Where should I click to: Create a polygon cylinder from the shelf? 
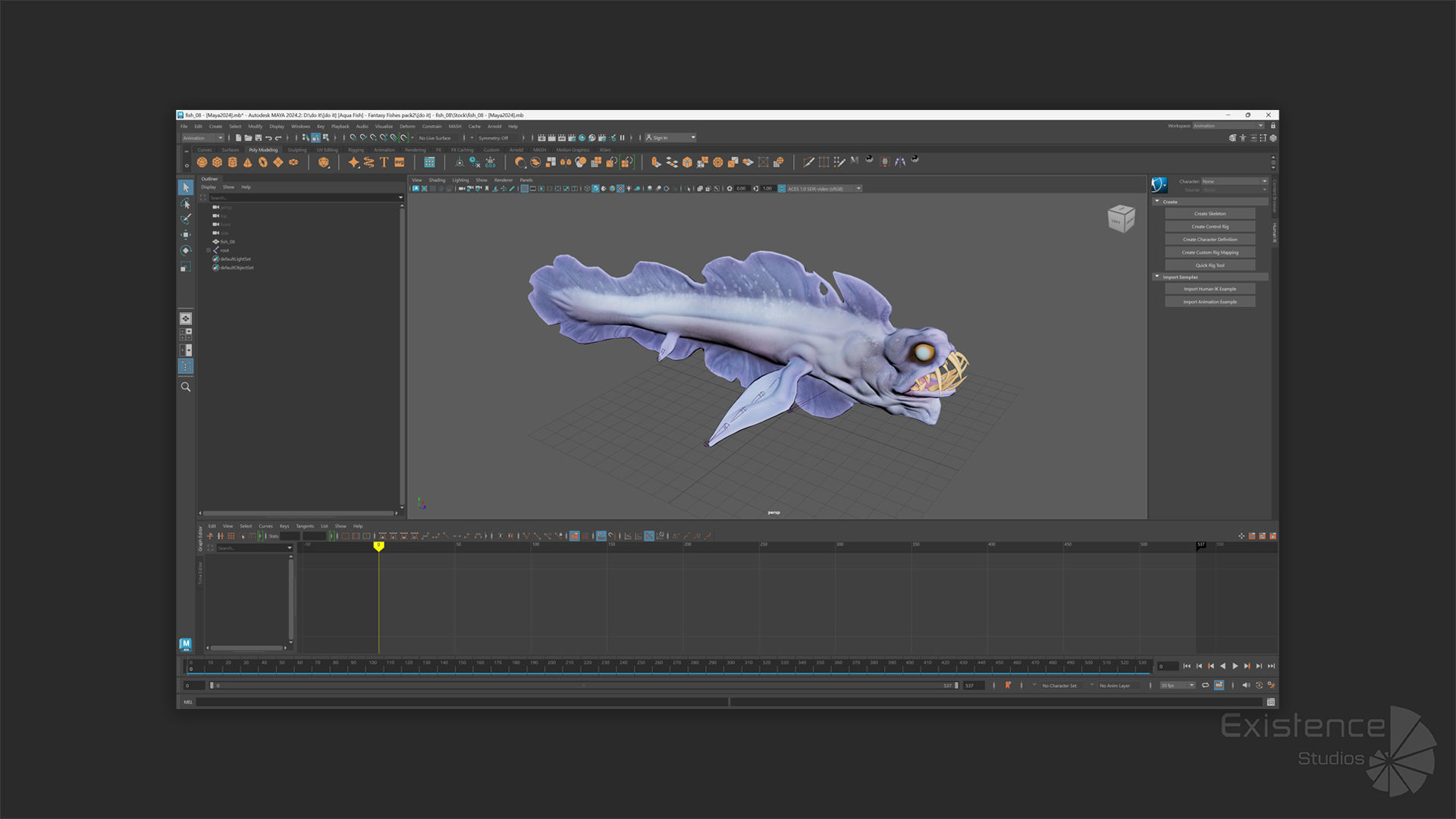(x=232, y=162)
